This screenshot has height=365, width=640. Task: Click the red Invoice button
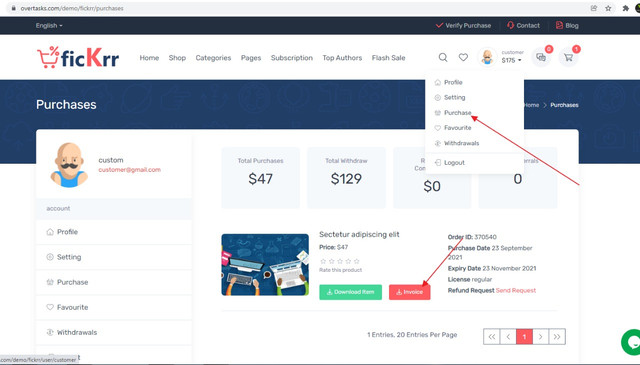pyautogui.click(x=409, y=292)
